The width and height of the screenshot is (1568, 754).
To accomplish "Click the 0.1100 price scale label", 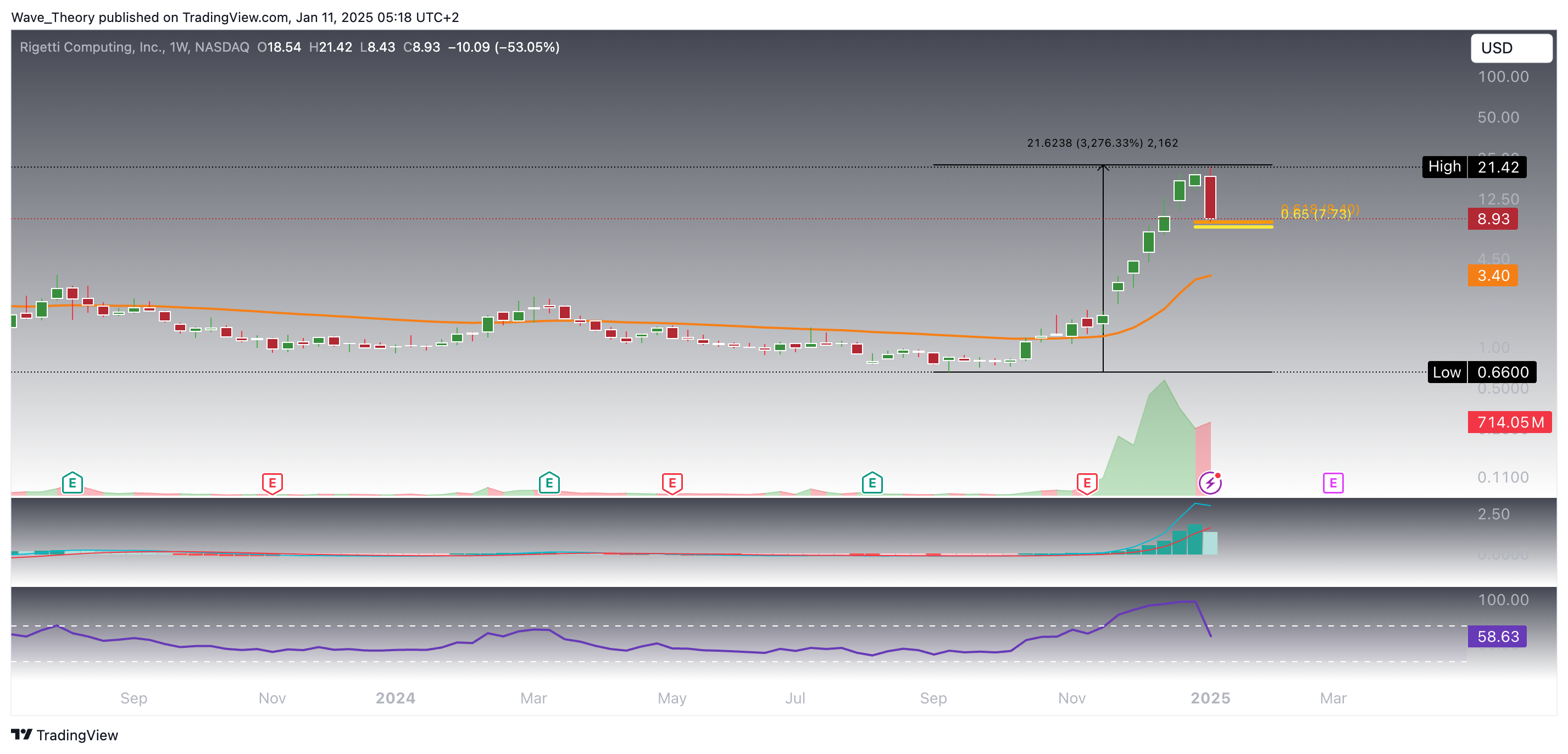I will (1504, 477).
